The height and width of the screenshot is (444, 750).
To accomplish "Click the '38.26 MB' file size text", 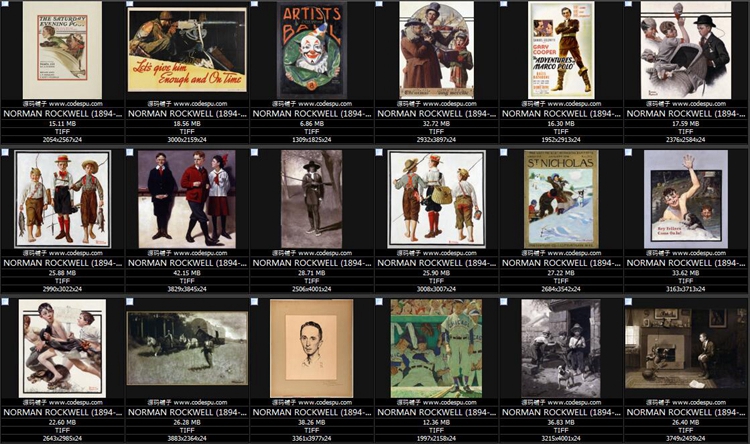I will pyautogui.click(x=312, y=422).
